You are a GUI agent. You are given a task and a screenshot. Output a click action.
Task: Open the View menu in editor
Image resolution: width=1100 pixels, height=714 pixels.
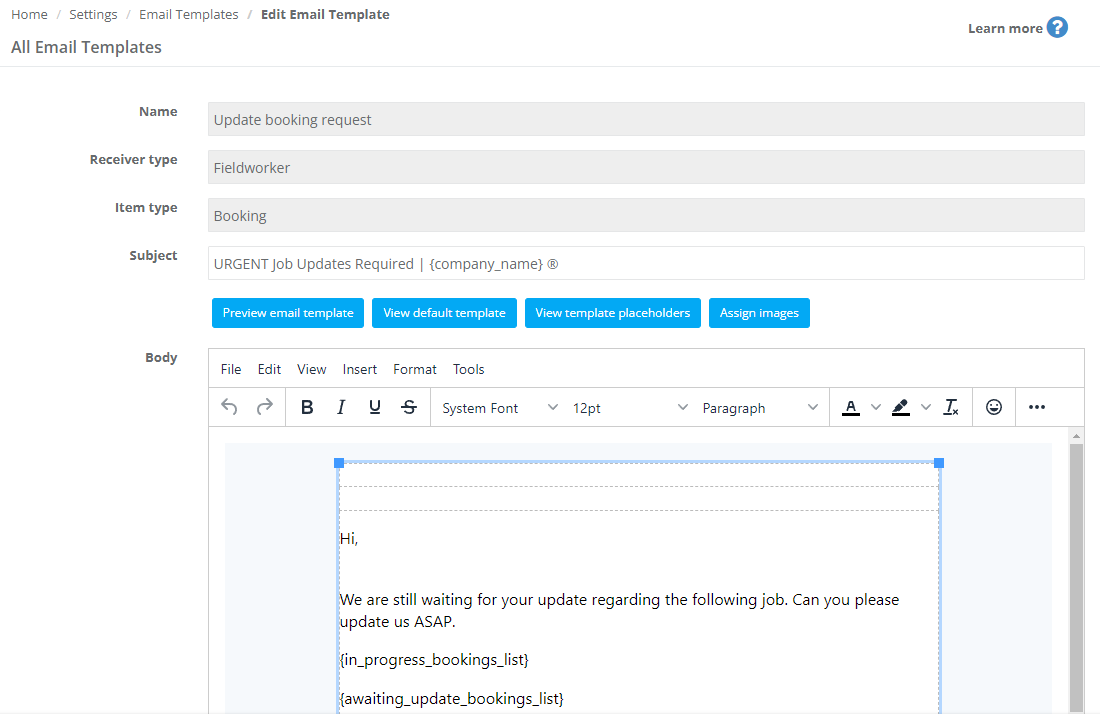pos(311,369)
